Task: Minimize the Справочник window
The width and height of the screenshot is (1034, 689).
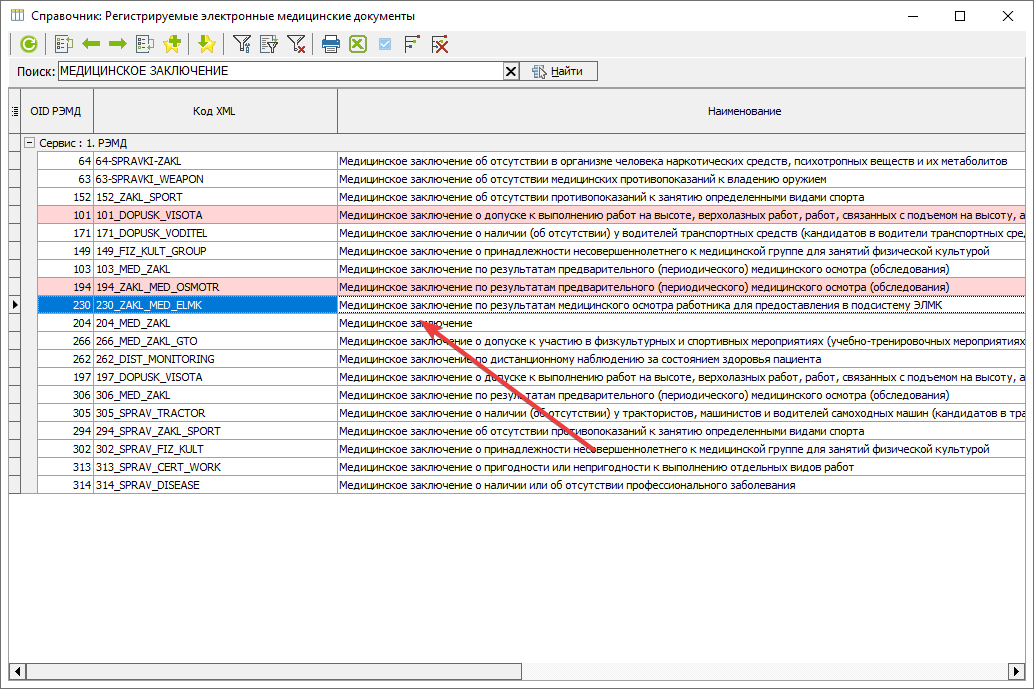Action: click(913, 16)
